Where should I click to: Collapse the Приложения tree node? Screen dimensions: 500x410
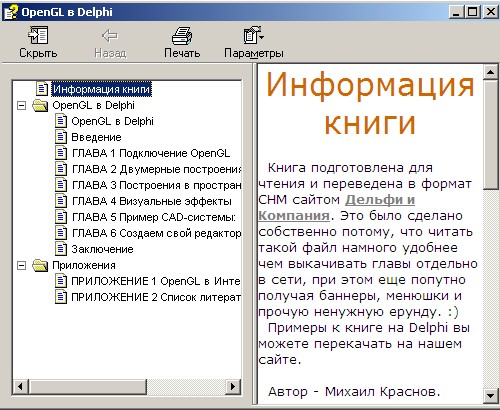pyautogui.click(x=22, y=266)
